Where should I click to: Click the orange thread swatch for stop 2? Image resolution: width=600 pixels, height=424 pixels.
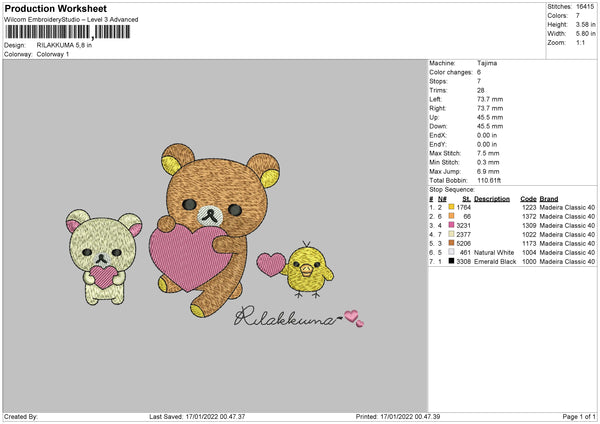452,216
